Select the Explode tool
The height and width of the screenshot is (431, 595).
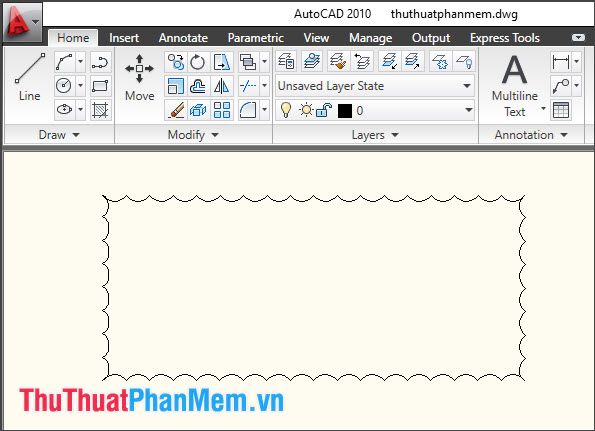pos(198,110)
